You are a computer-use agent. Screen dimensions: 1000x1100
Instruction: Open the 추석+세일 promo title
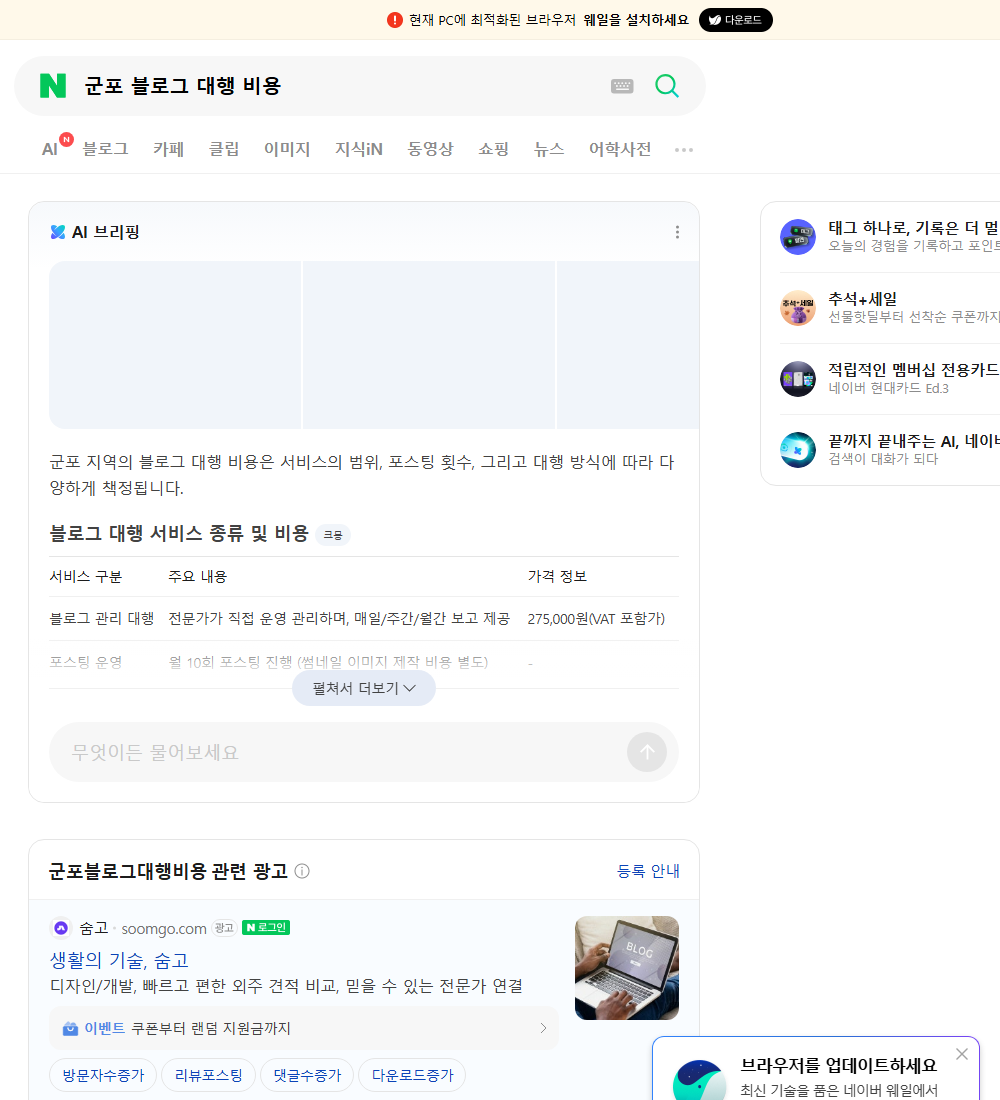click(x=862, y=299)
